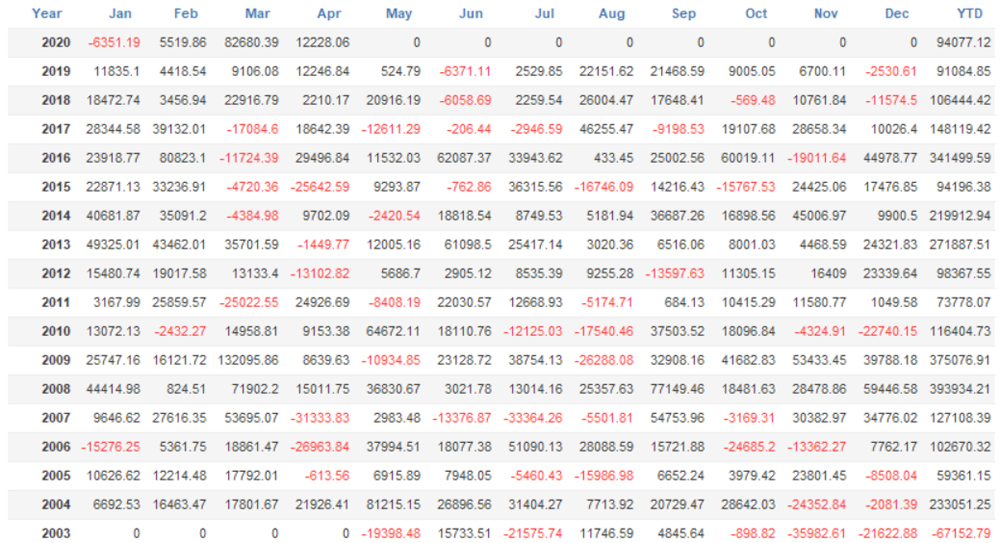Click the Jul column header
This screenshot has height=543, width=1000.
(544, 14)
